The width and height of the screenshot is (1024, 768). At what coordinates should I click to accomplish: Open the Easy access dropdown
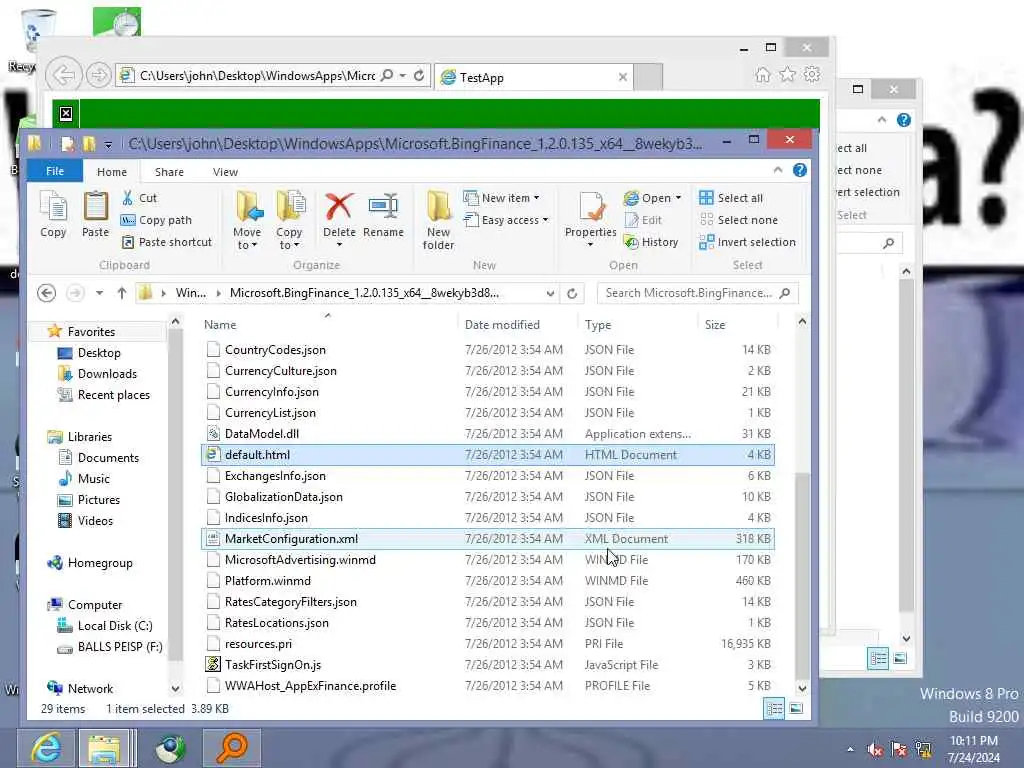506,220
